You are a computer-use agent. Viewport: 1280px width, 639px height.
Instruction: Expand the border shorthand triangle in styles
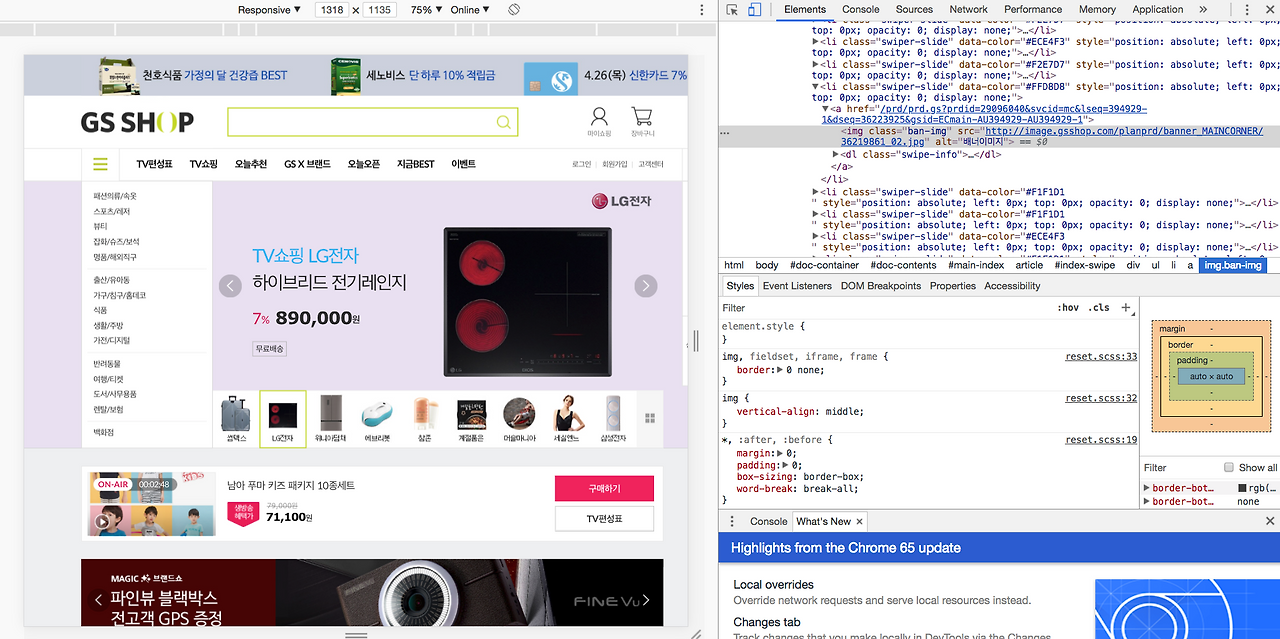(x=778, y=370)
